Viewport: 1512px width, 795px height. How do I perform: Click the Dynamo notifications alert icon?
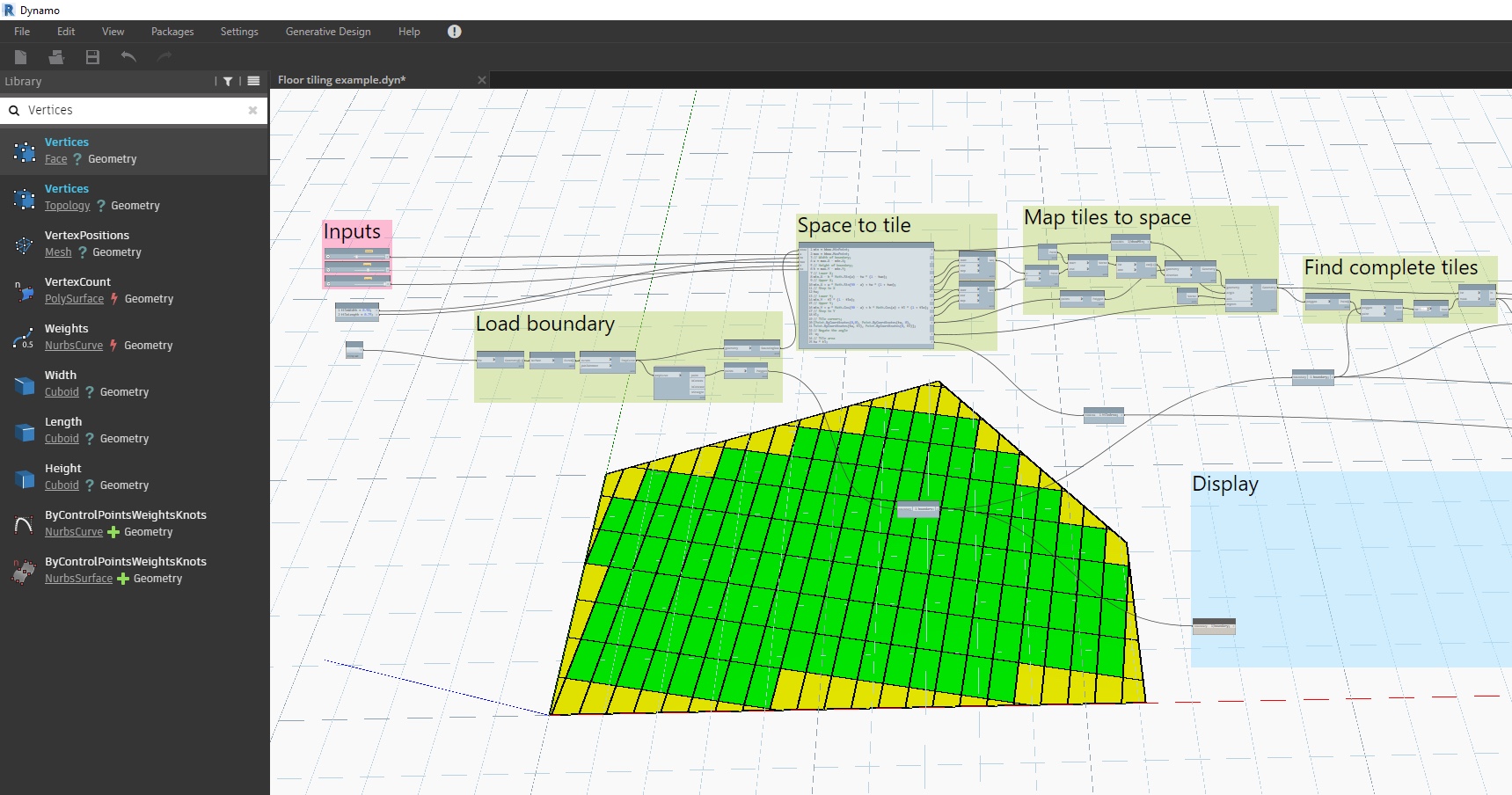(x=454, y=31)
